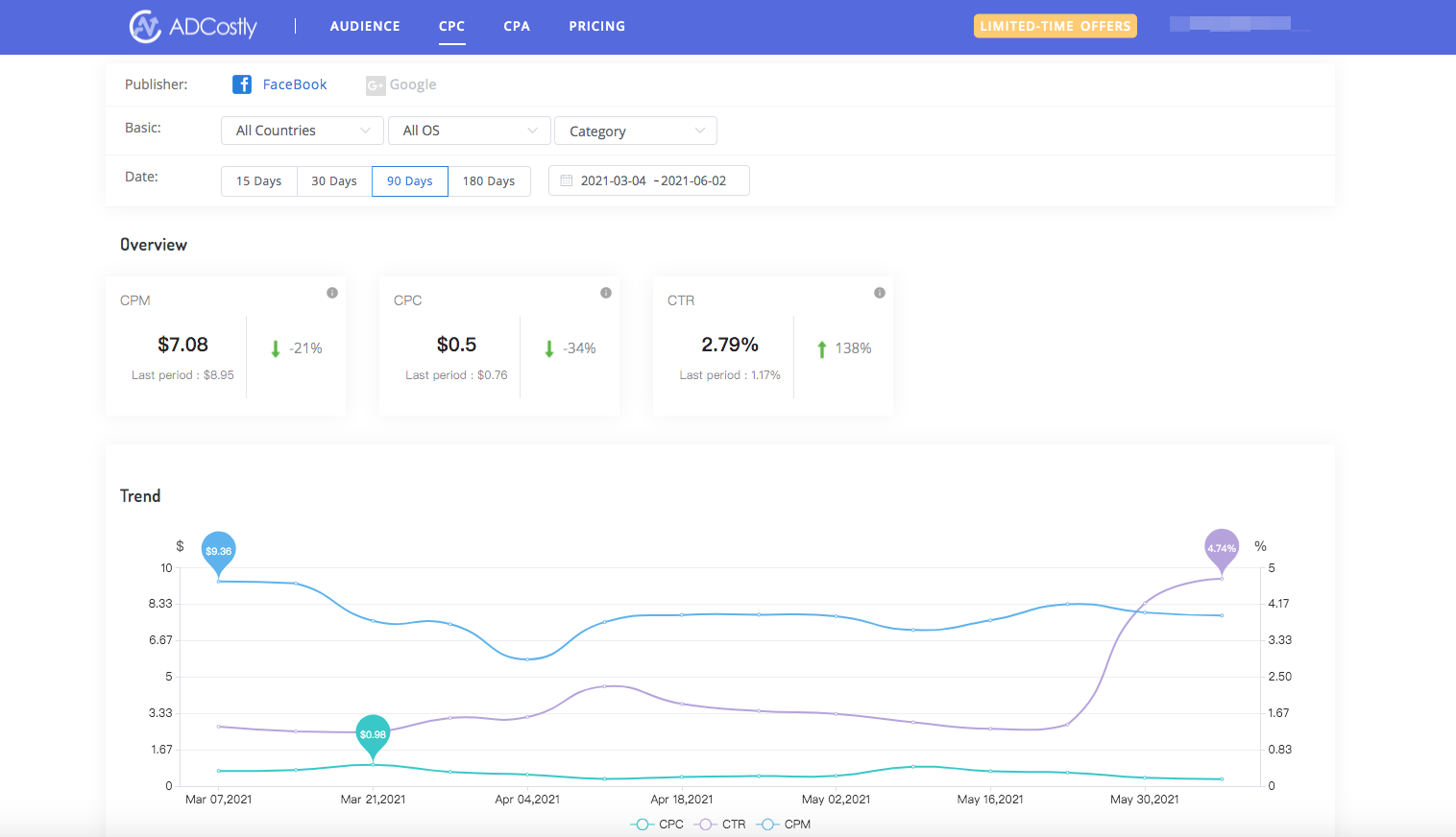Open the All Countries dropdown

302,131
